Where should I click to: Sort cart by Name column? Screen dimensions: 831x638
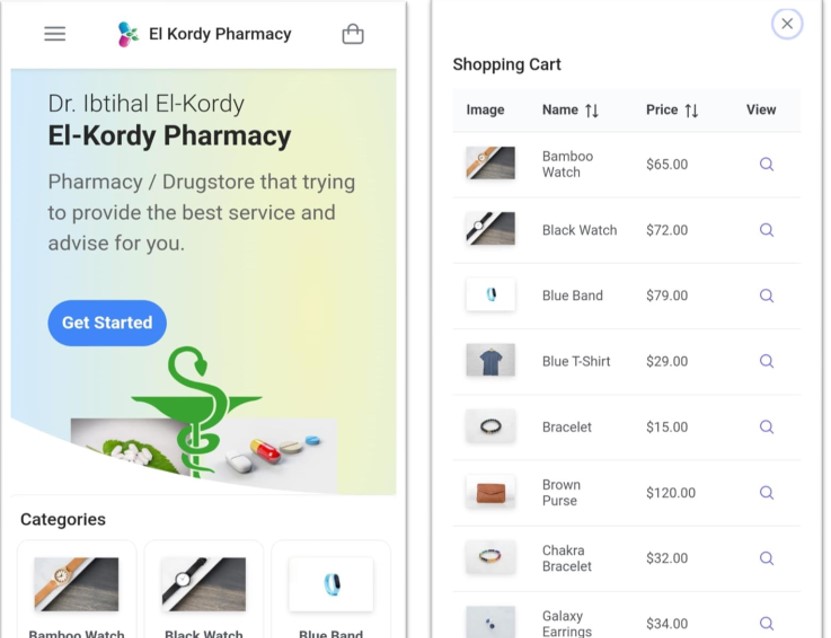pyautogui.click(x=570, y=110)
